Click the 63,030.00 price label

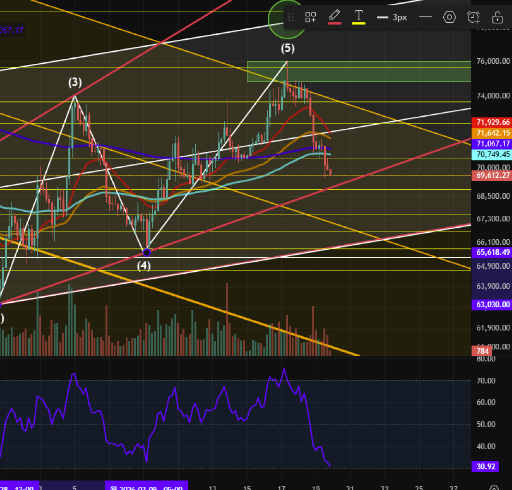[x=493, y=304]
